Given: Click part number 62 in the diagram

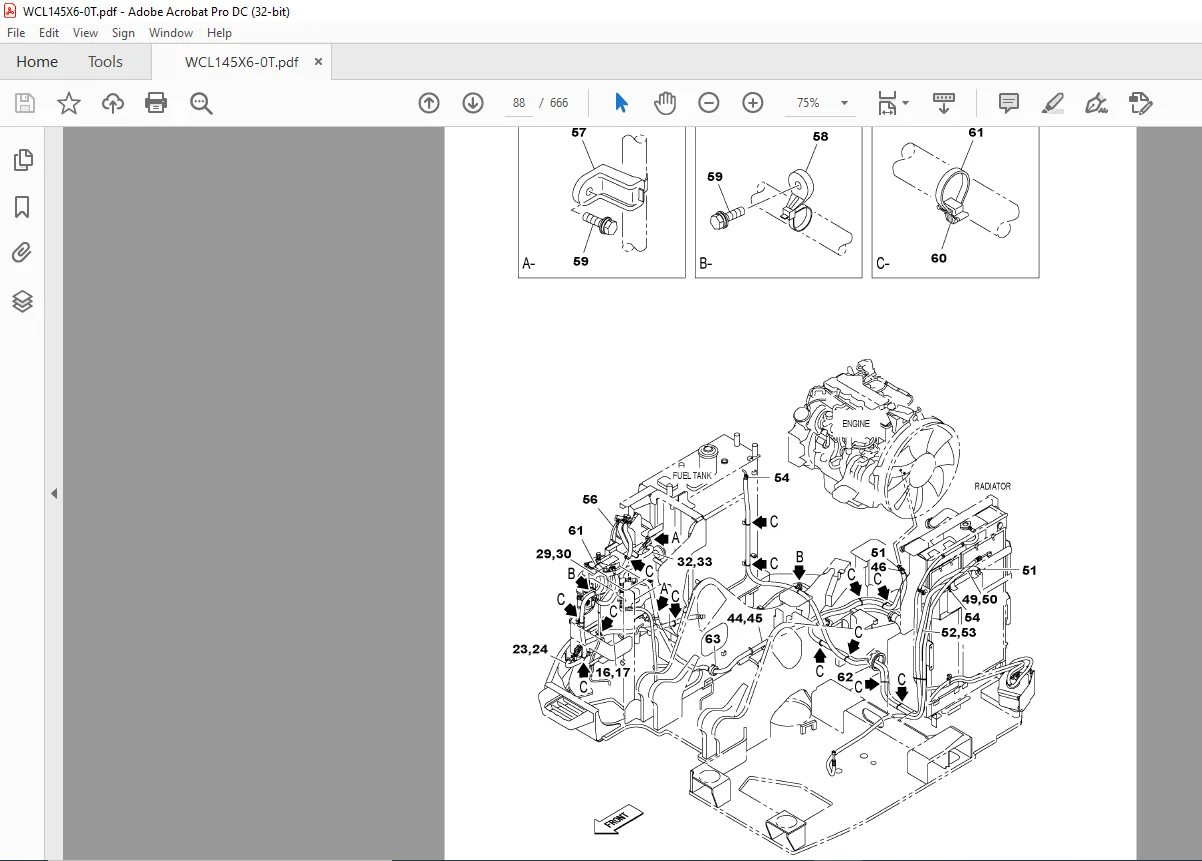Looking at the screenshot, I should 845,677.
